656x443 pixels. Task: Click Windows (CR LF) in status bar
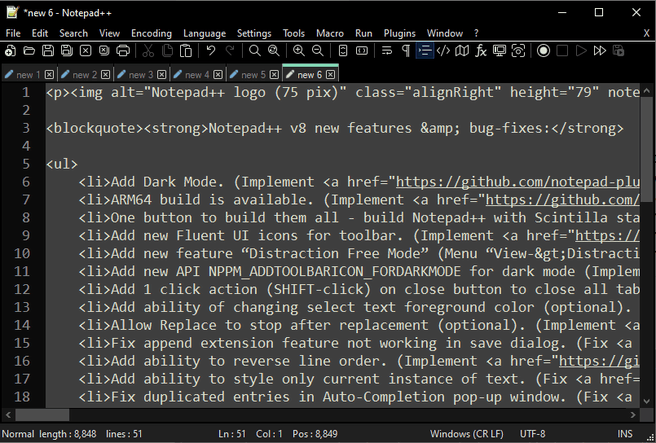[x=466, y=434]
